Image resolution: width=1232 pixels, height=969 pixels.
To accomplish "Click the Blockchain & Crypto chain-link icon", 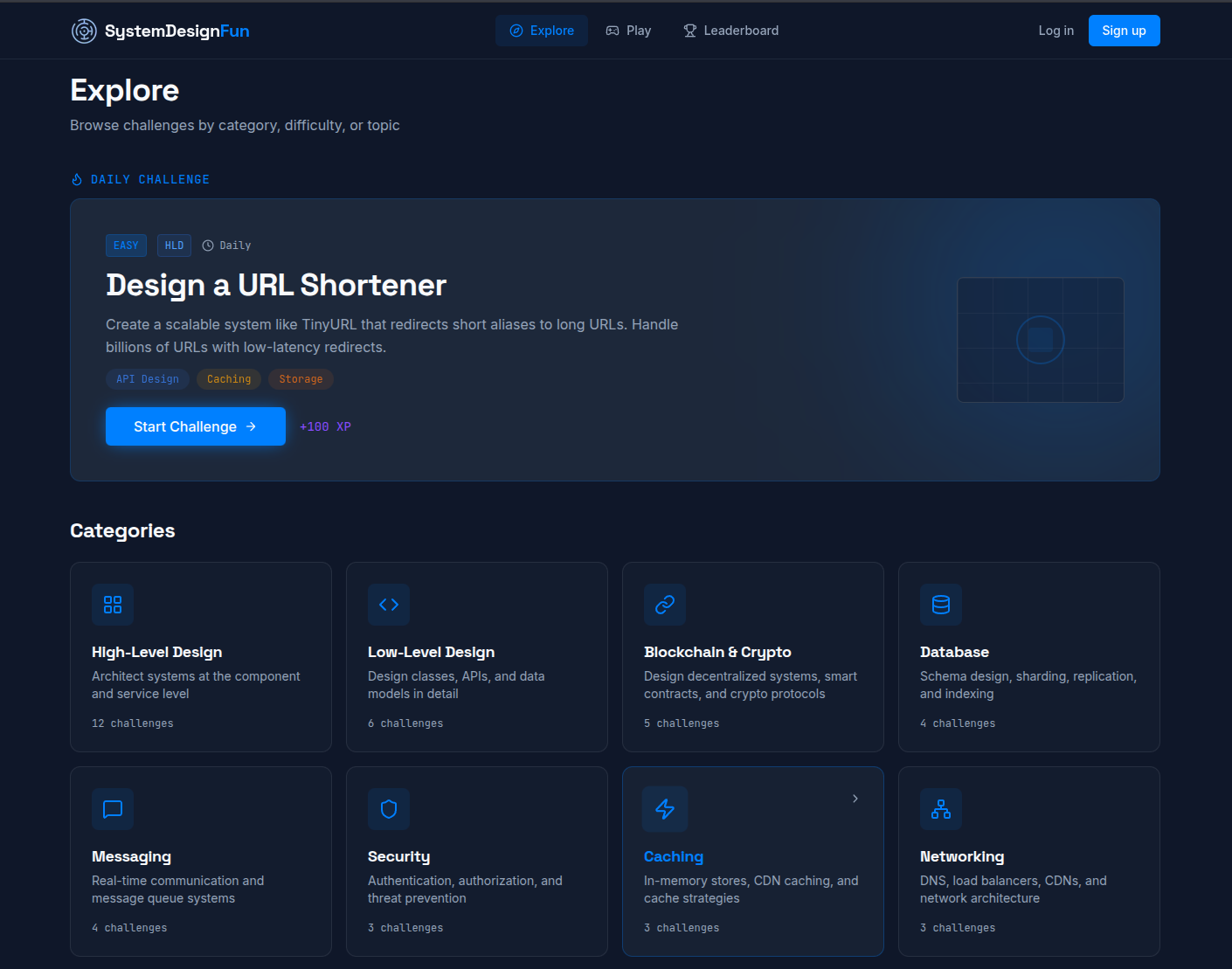I will tap(665, 605).
